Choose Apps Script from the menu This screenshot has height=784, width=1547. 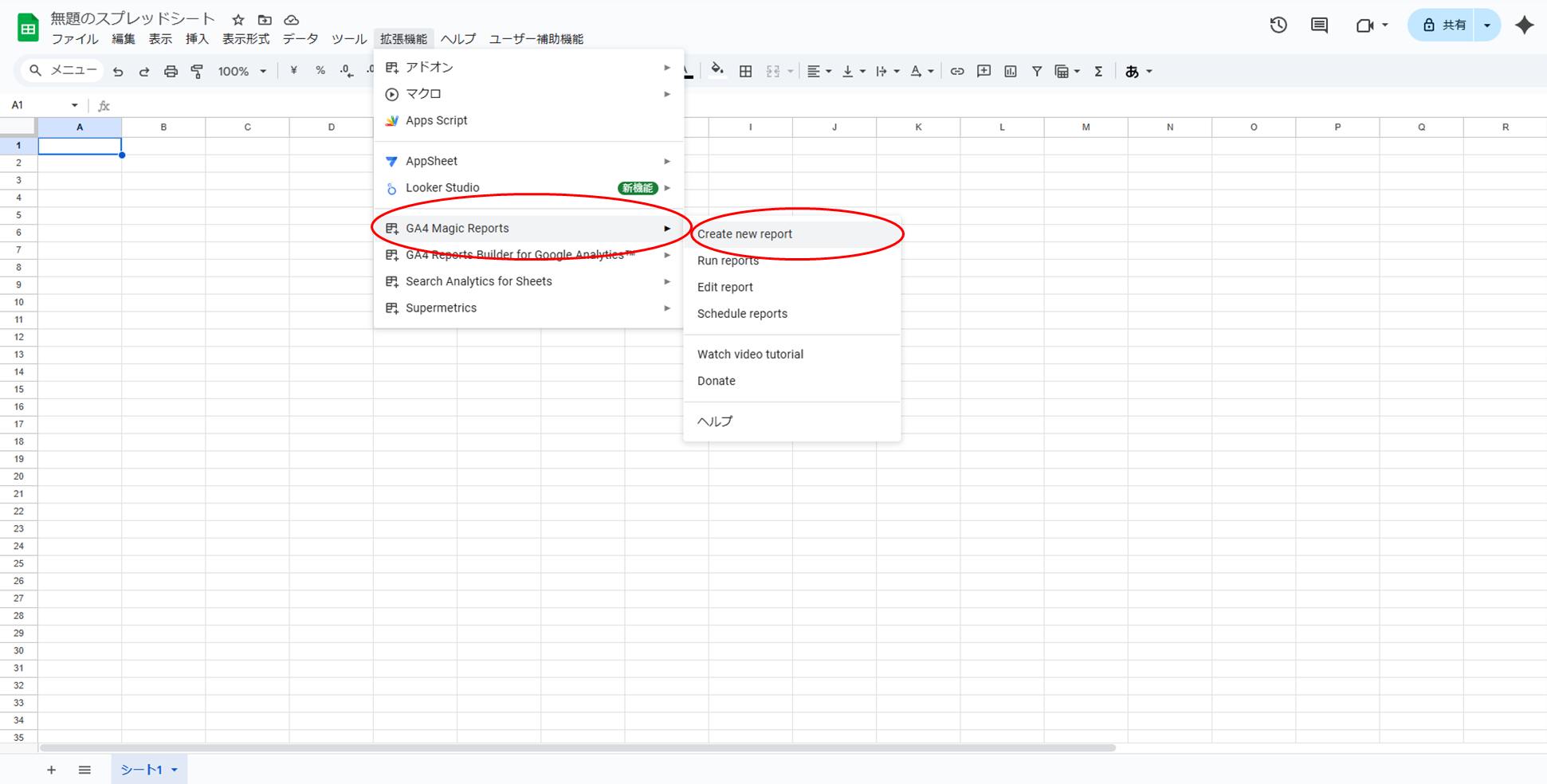[528, 120]
